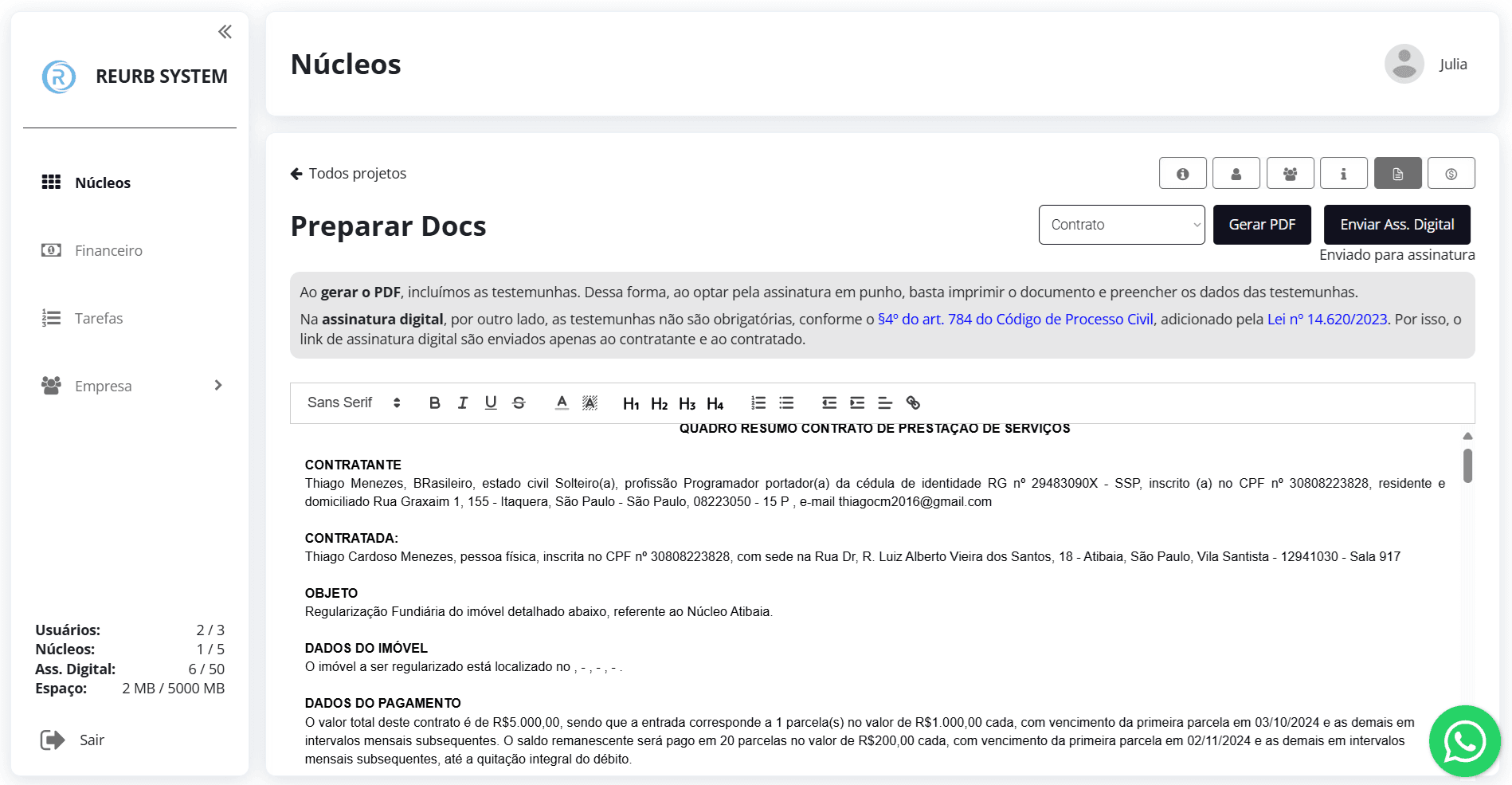Toggle bold formatting
This screenshot has height=785, width=1512.
[434, 402]
